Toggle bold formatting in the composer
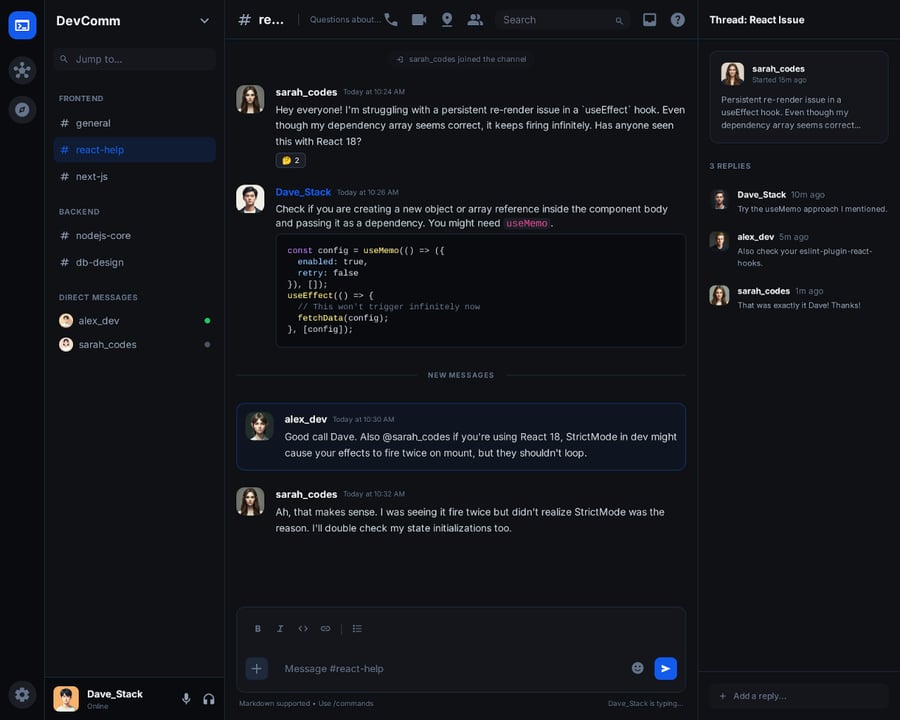Image resolution: width=900 pixels, height=720 pixels. pyautogui.click(x=258, y=629)
